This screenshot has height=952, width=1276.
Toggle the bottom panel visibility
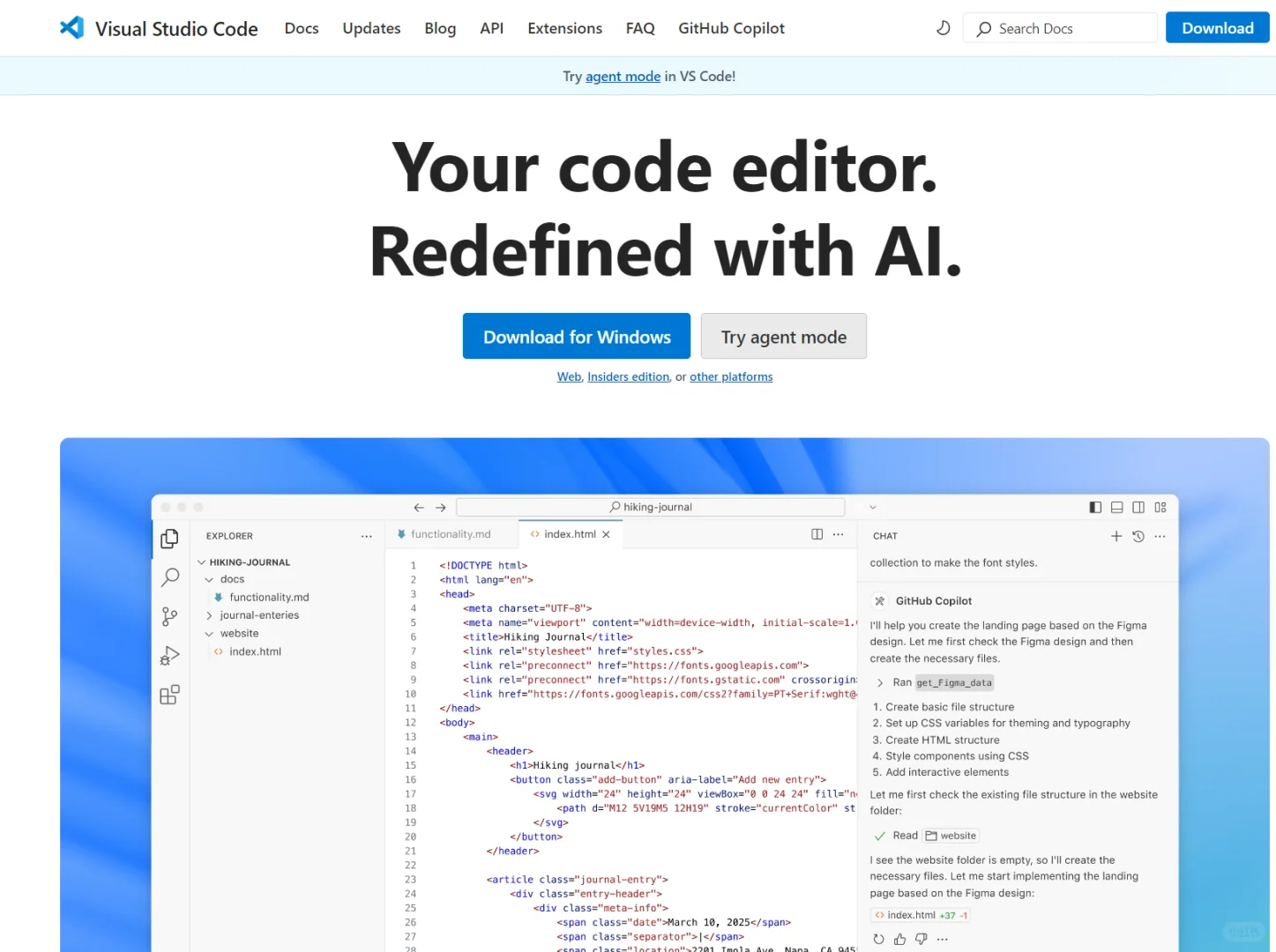tap(1116, 507)
